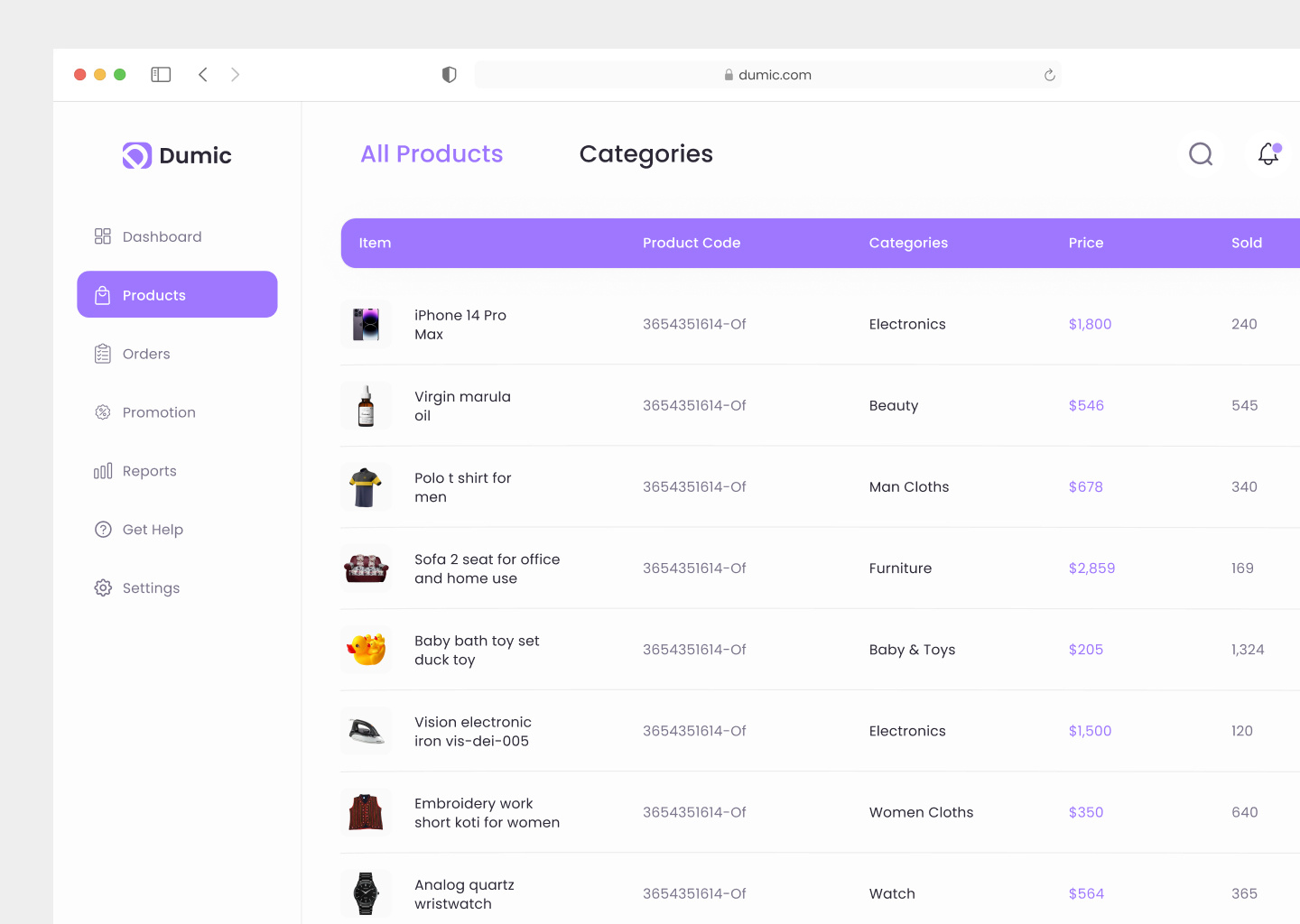Click the dumic.com address bar
The width and height of the screenshot is (1300, 924).
768,74
